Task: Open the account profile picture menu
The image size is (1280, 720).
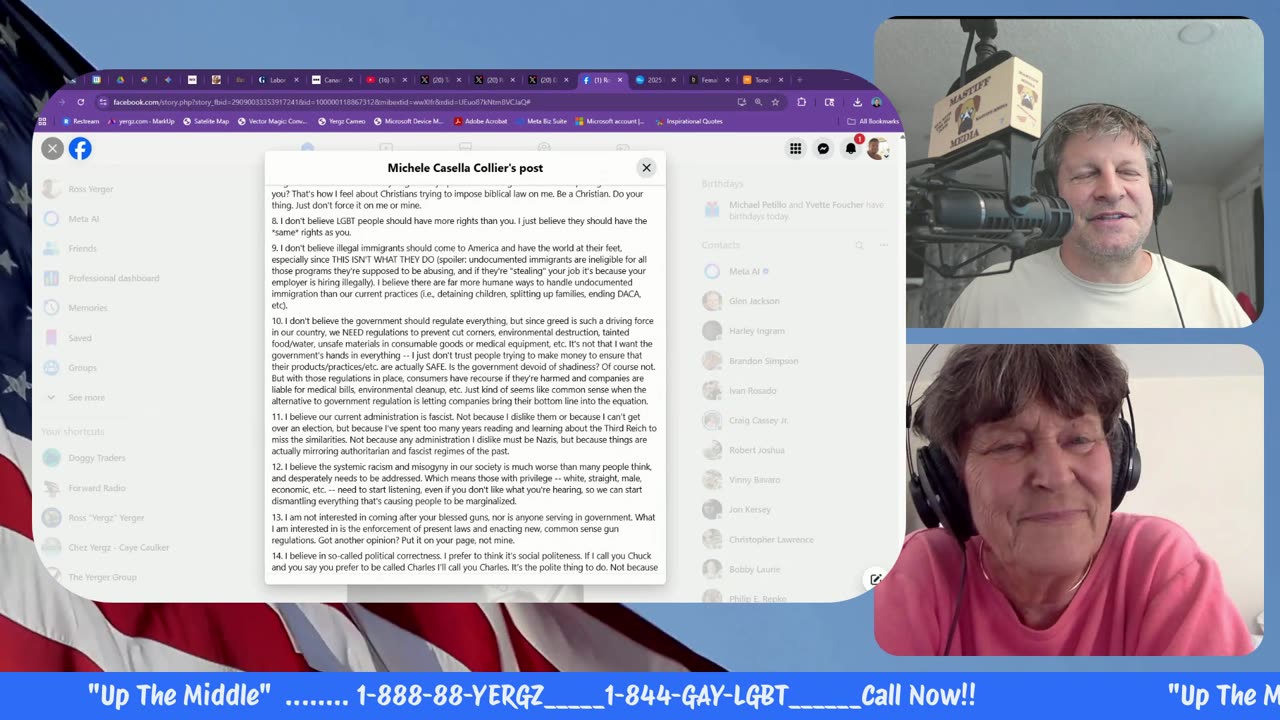Action: point(877,149)
